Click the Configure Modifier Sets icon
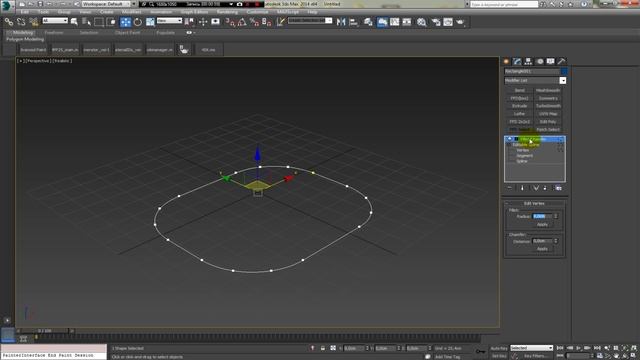Viewport: 640px width, 360px height. 558,188
